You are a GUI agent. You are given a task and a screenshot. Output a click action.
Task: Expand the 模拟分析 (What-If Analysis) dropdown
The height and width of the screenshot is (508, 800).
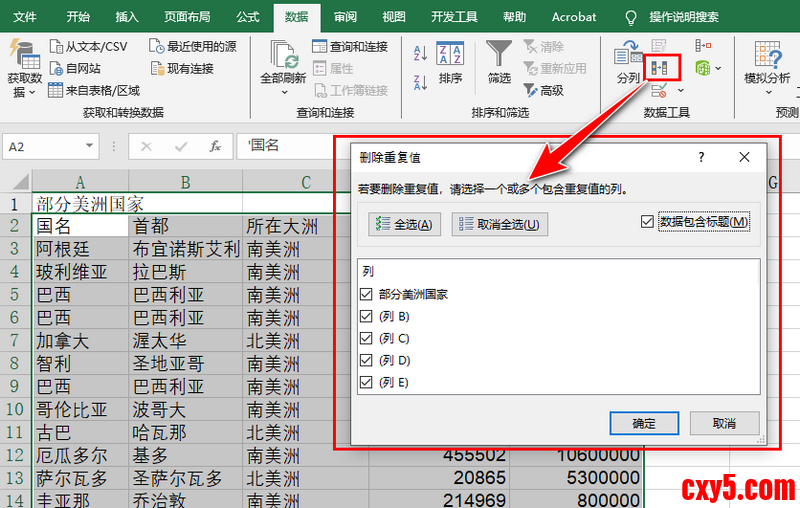click(770, 92)
